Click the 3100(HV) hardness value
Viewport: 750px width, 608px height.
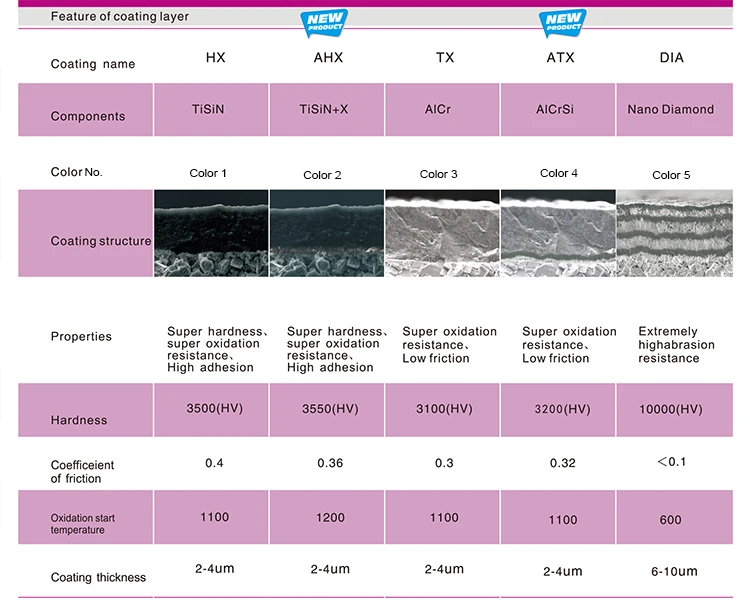[x=444, y=409]
